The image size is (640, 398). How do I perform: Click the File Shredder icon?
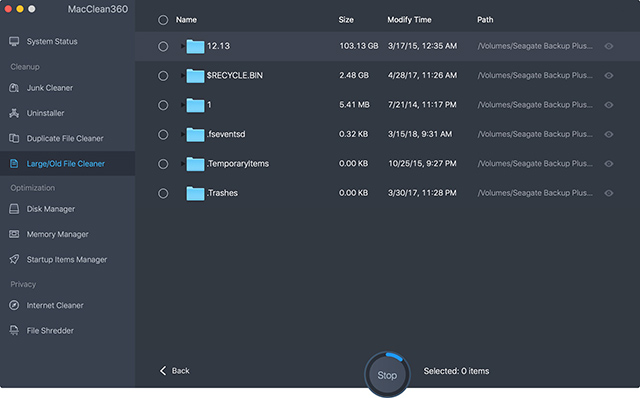[14, 330]
